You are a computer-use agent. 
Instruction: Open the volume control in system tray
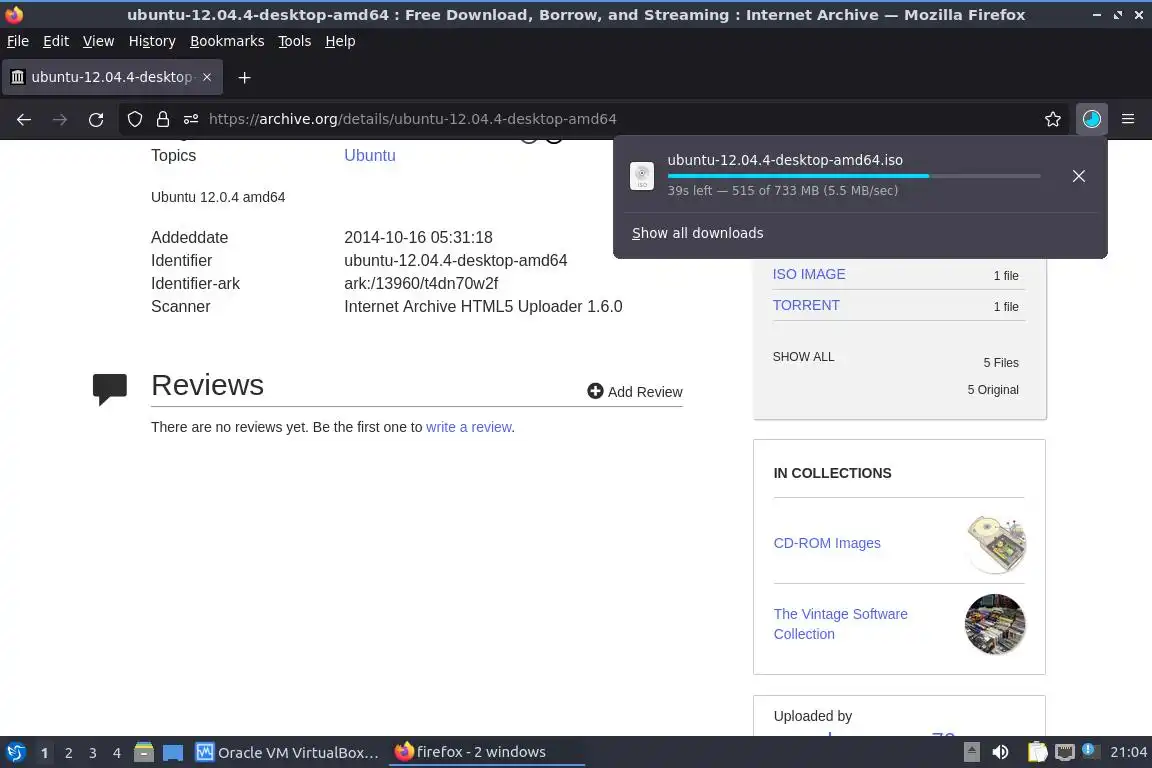coord(1001,753)
